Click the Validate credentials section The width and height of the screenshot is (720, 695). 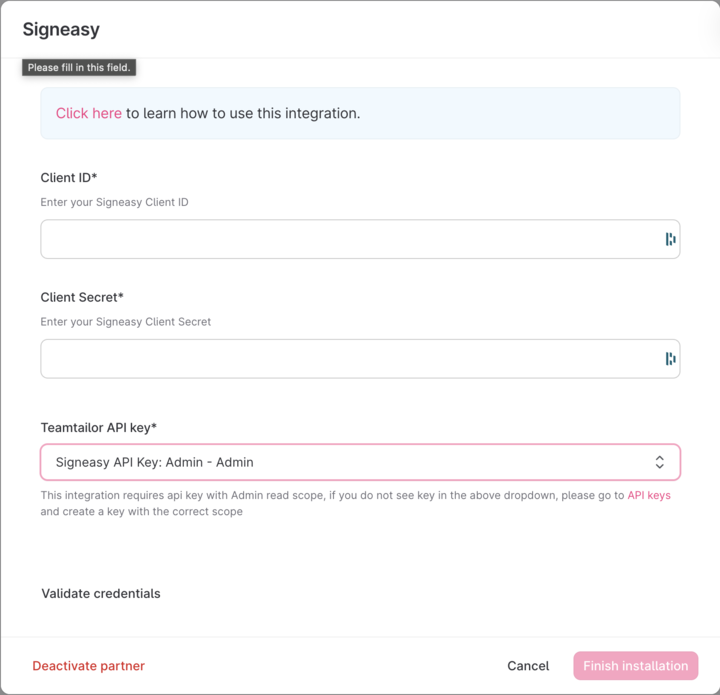point(101,594)
